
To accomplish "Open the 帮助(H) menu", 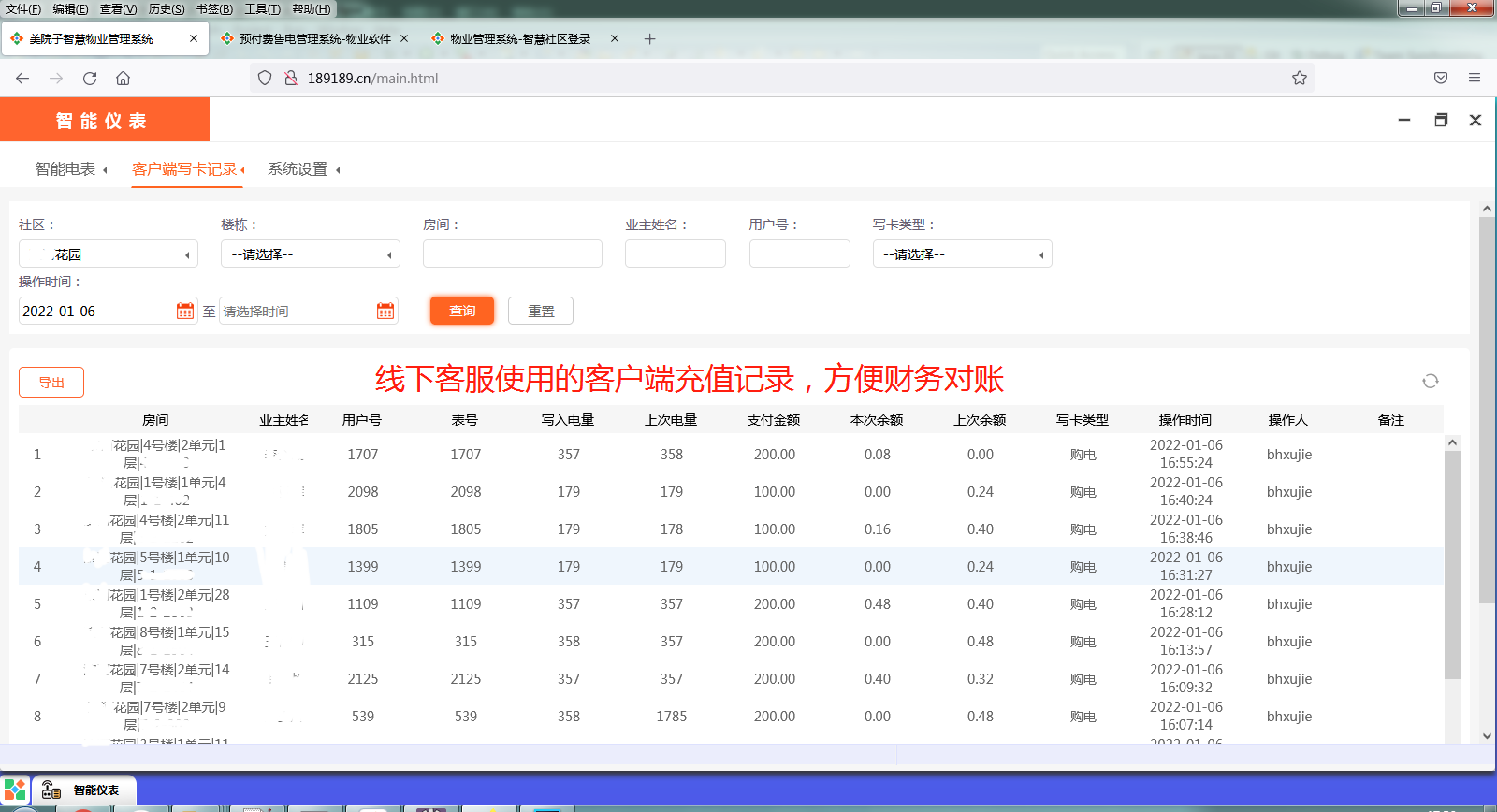I will [x=312, y=9].
